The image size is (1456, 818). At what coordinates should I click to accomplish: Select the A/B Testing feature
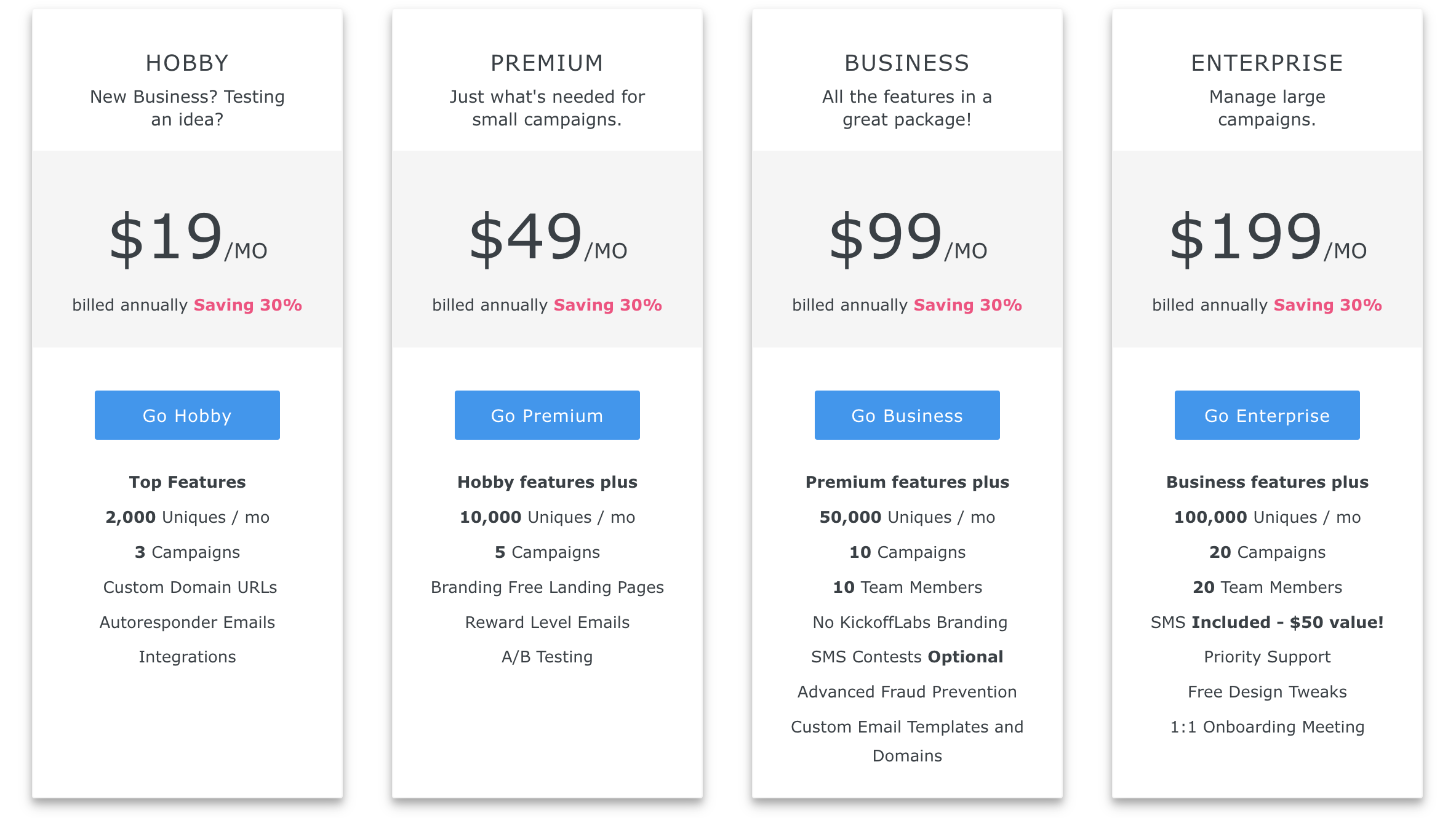[x=546, y=657]
